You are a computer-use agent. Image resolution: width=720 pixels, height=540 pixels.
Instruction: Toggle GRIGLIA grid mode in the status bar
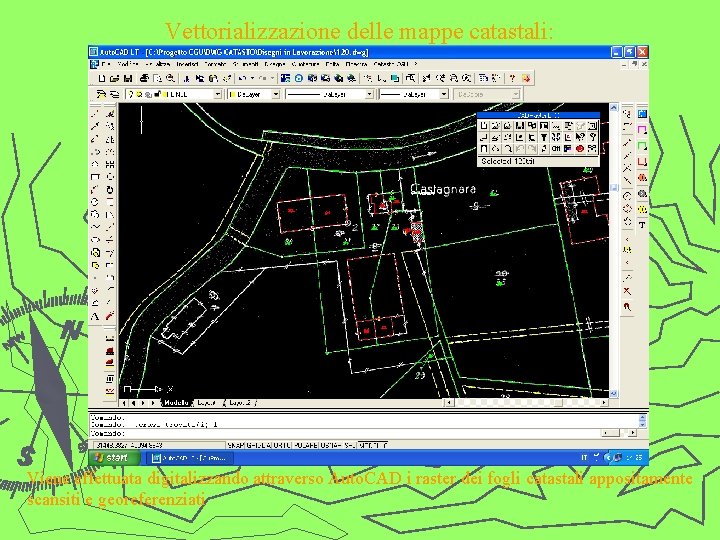point(259,445)
